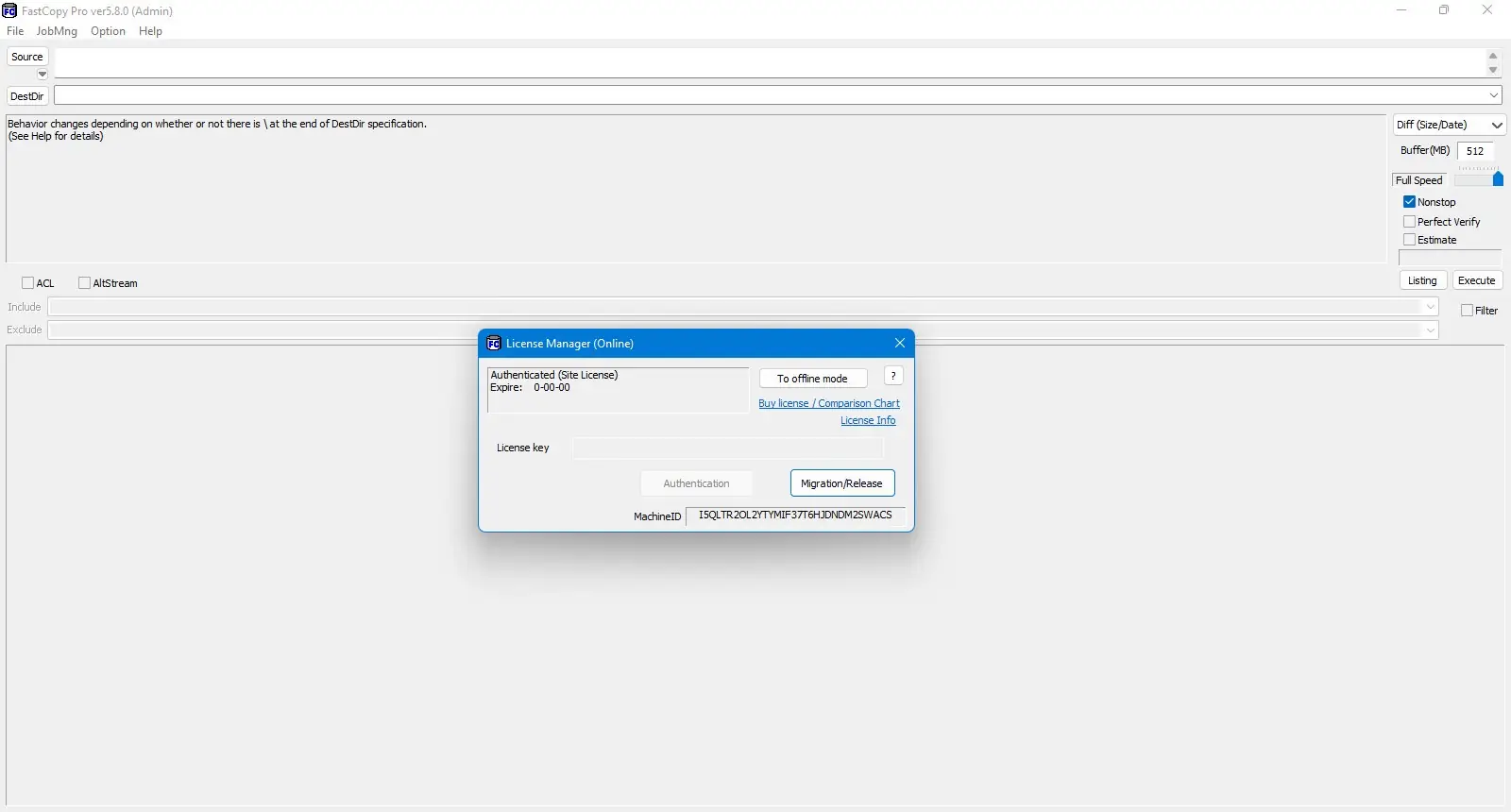Expand the DestDir path dropdown
Image resolution: width=1511 pixels, height=812 pixels.
[1494, 95]
